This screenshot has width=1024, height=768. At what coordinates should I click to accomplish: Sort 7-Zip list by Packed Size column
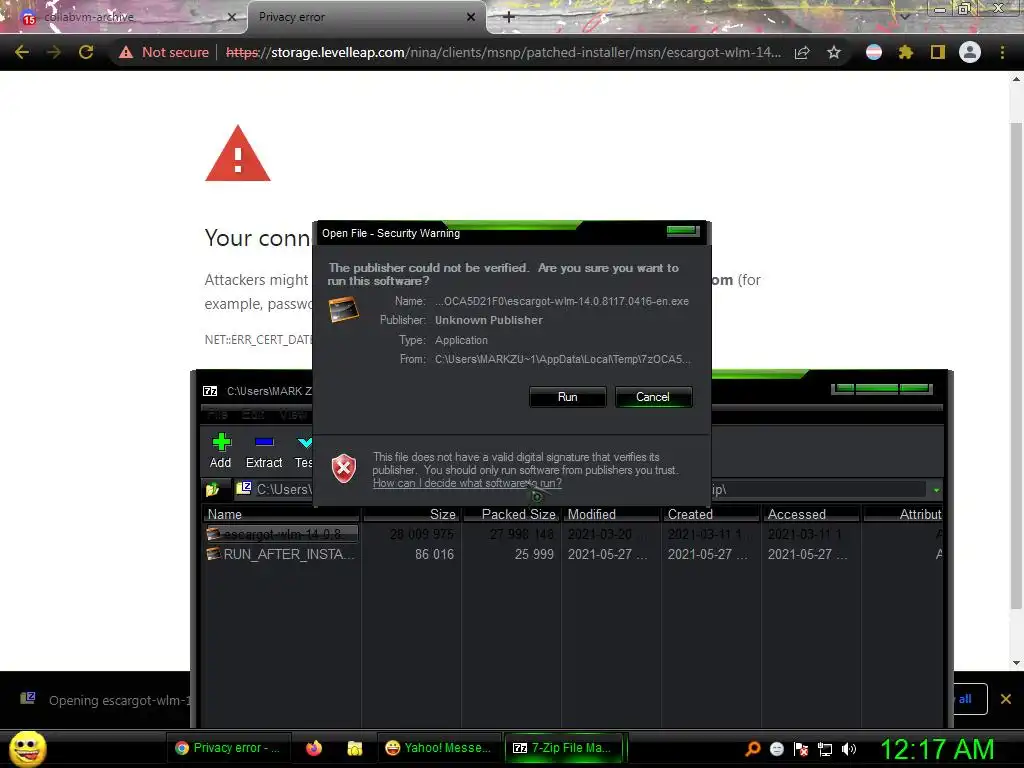click(x=512, y=515)
